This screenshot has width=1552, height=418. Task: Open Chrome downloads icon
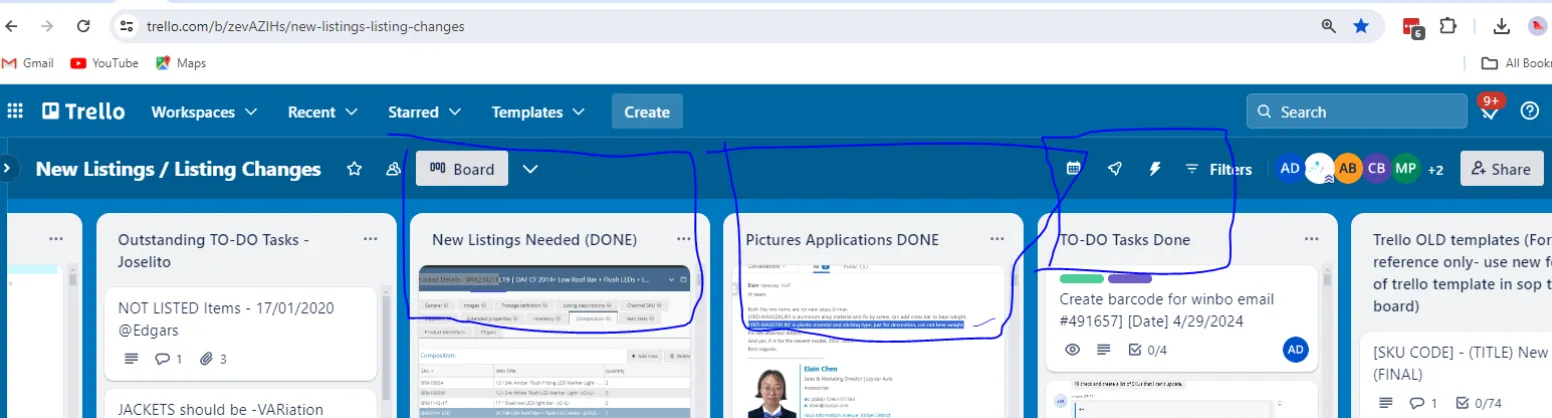pyautogui.click(x=1502, y=27)
